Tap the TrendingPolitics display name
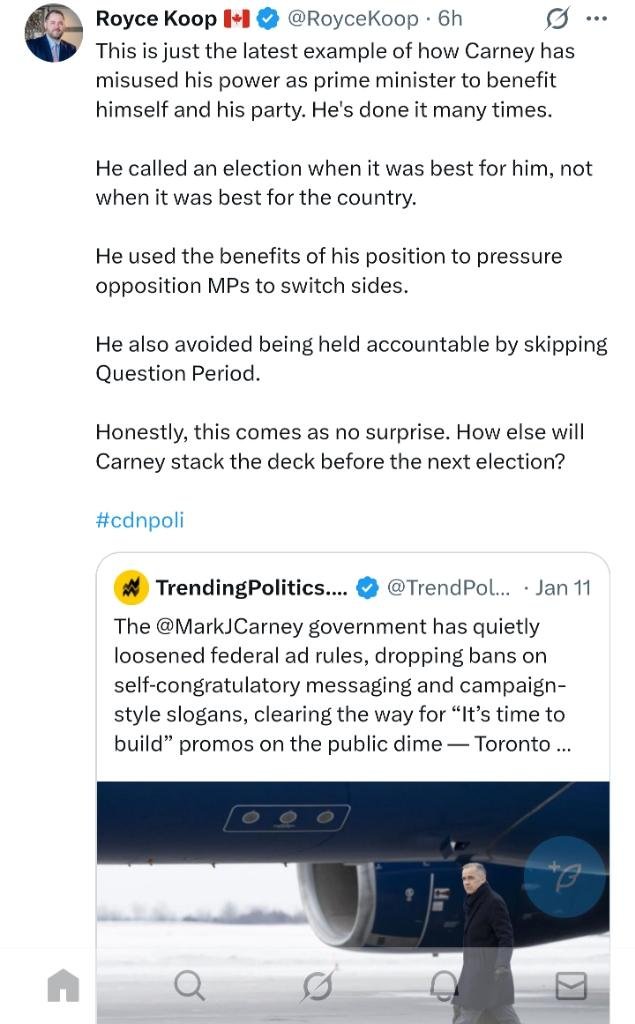This screenshot has width=635, height=1024. [x=251, y=588]
